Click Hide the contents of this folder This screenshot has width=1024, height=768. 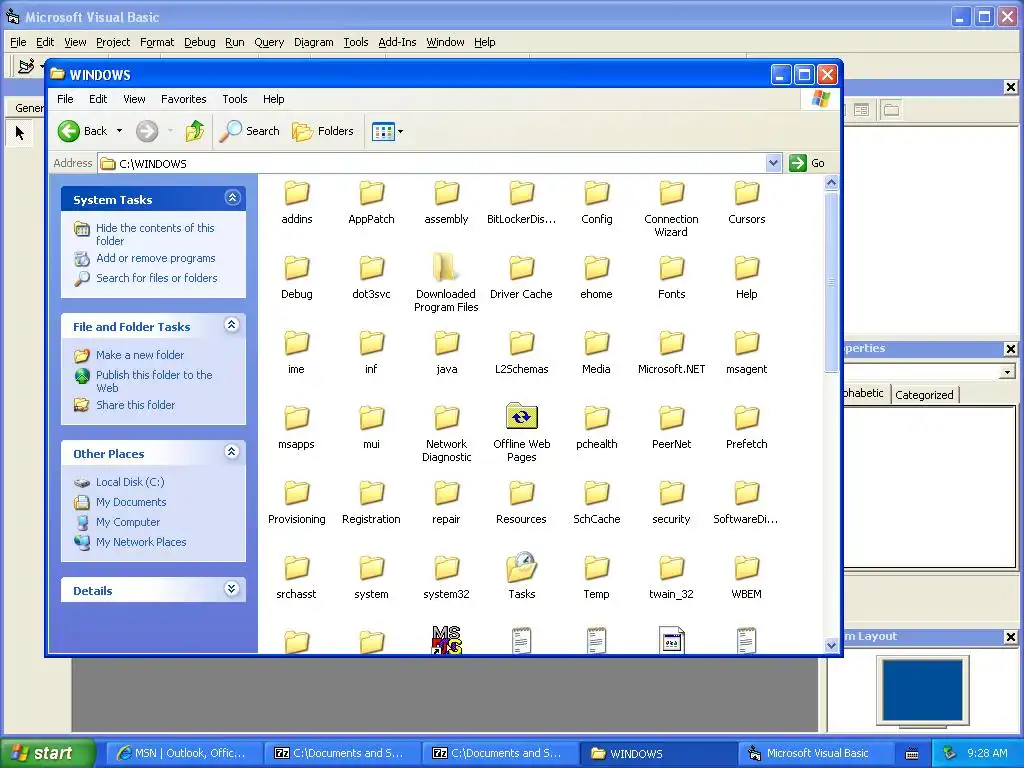pyautogui.click(x=155, y=234)
